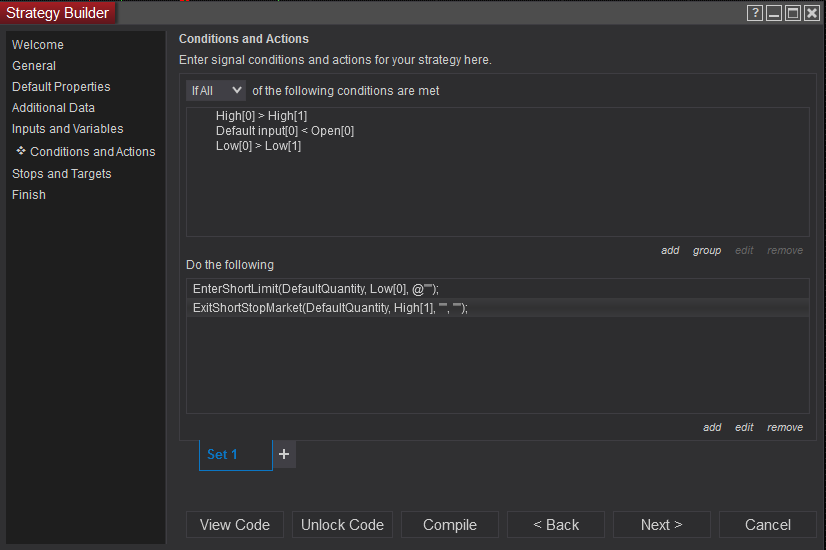
Task: Open Additional Data section
Action: coord(53,108)
